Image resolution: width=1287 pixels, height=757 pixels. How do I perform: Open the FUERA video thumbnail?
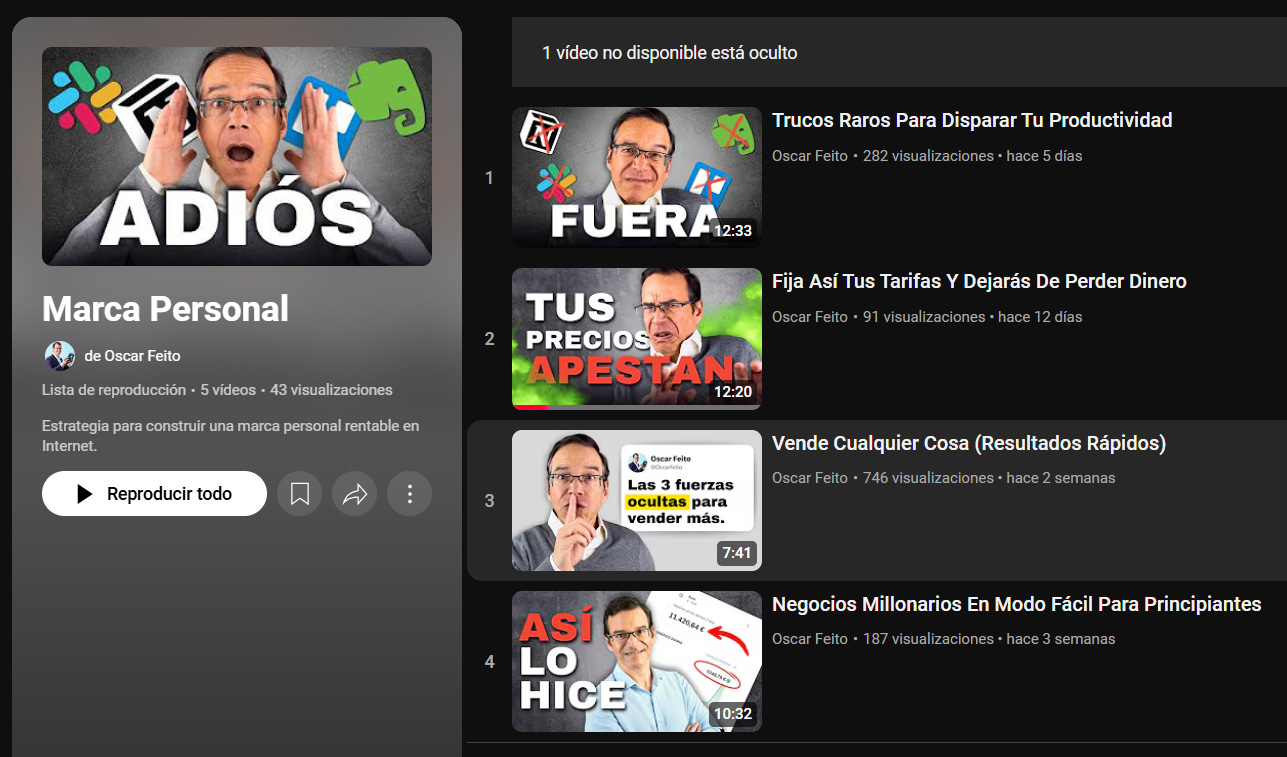point(637,177)
